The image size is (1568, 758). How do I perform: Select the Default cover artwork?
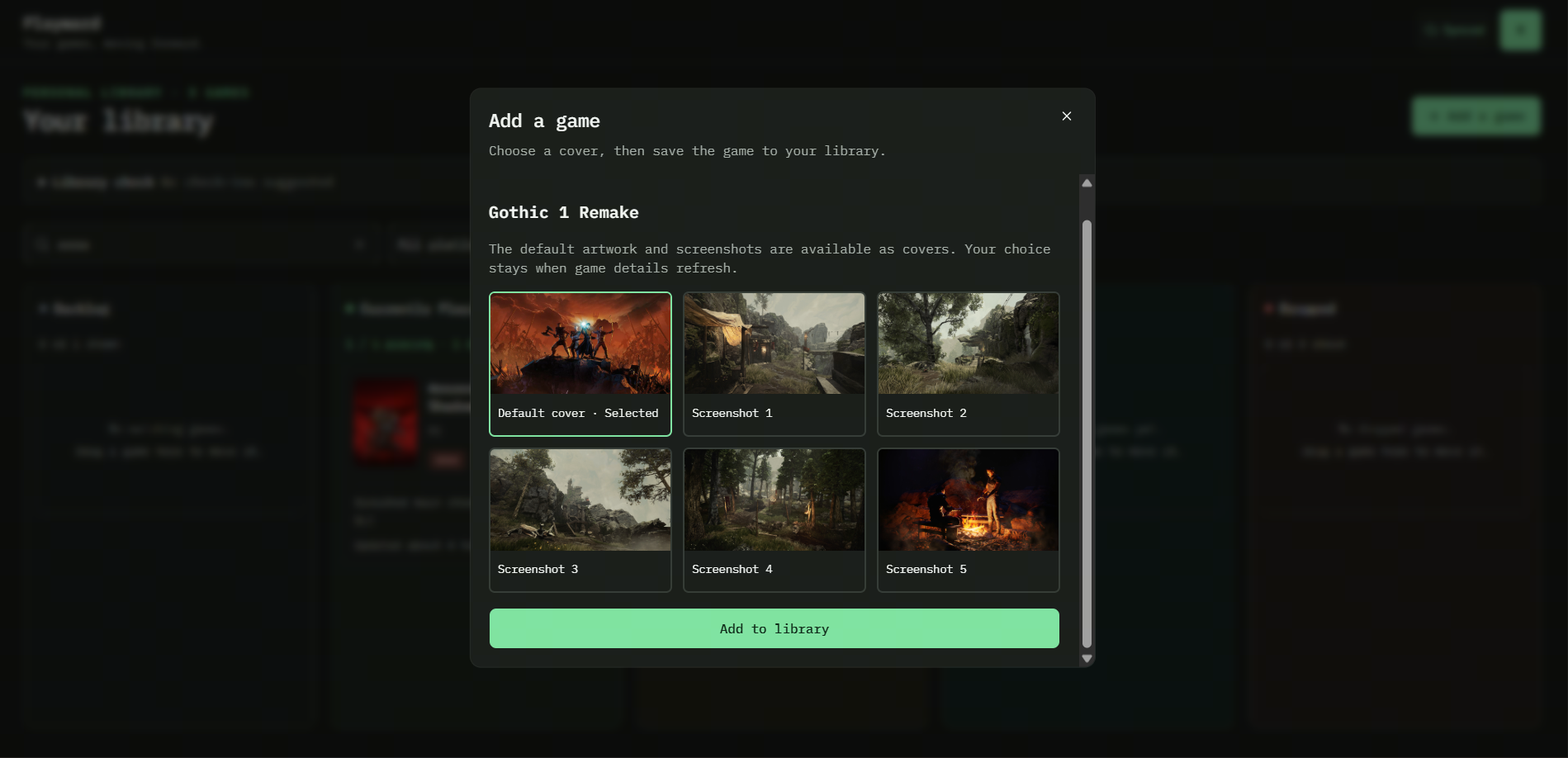tap(580, 364)
